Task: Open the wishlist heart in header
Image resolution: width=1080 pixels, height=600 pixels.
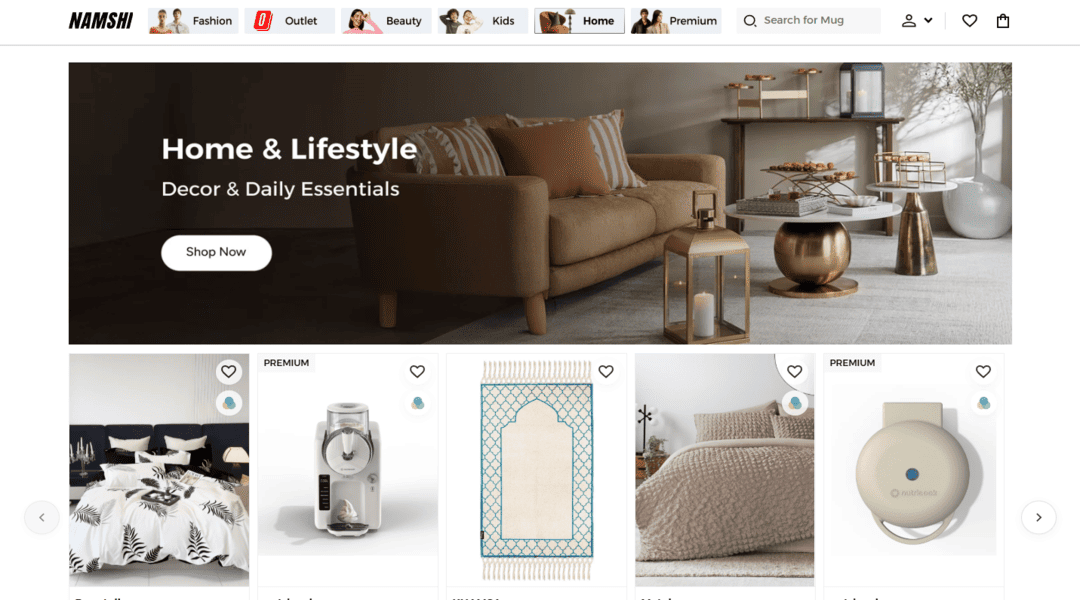Action: 969,21
